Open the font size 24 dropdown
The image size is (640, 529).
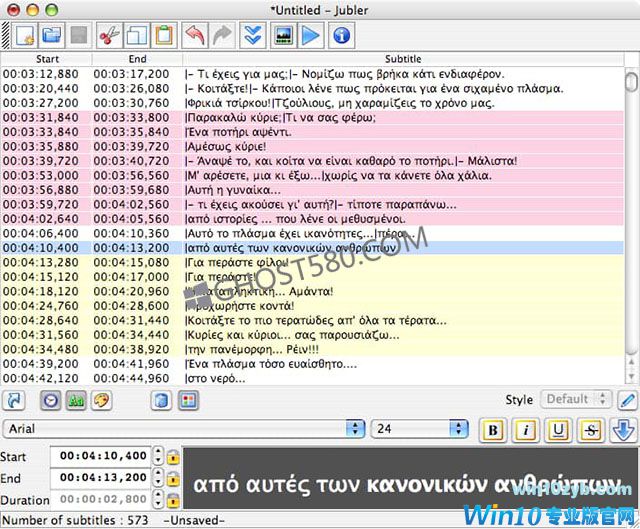pyautogui.click(x=419, y=429)
